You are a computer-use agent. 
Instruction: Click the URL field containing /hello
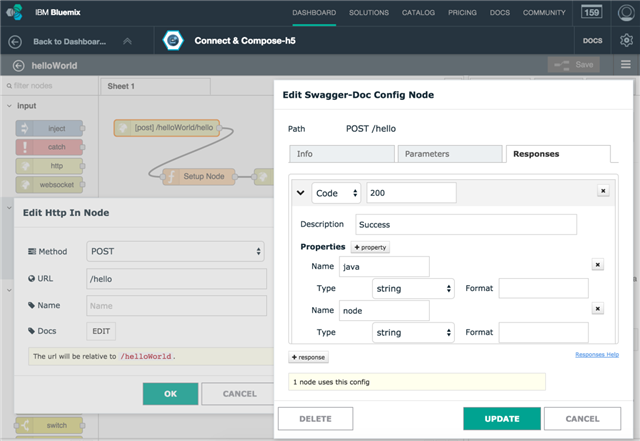click(x=176, y=279)
